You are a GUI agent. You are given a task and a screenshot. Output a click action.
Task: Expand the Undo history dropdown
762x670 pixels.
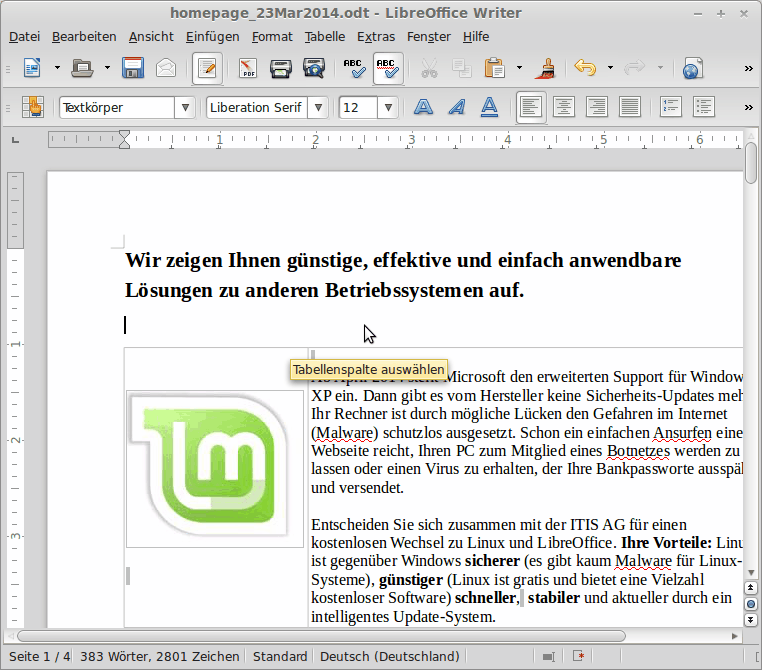610,68
